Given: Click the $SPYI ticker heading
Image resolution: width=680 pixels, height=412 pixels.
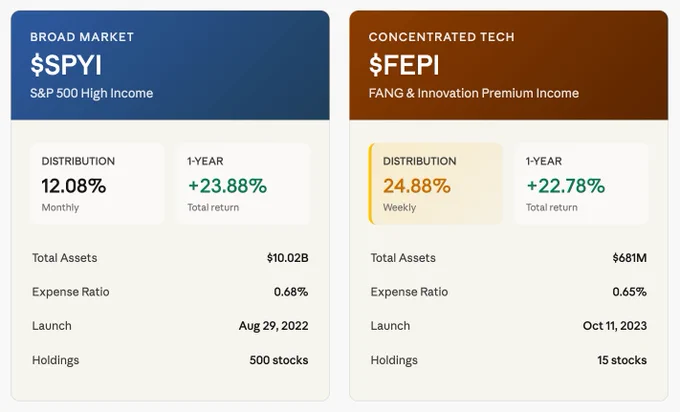Looking at the screenshot, I should click(66, 65).
